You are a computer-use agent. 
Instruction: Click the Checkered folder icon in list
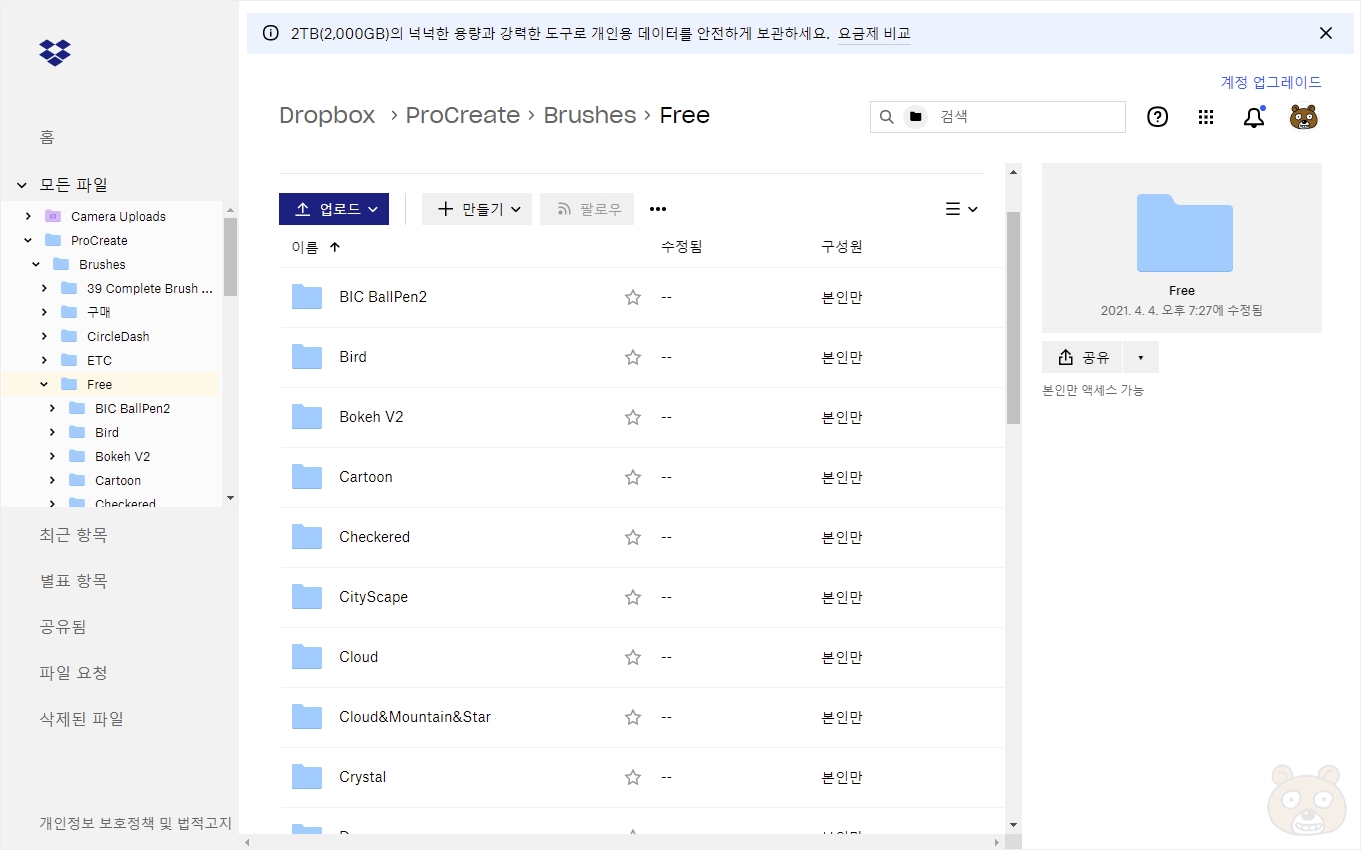pos(307,537)
